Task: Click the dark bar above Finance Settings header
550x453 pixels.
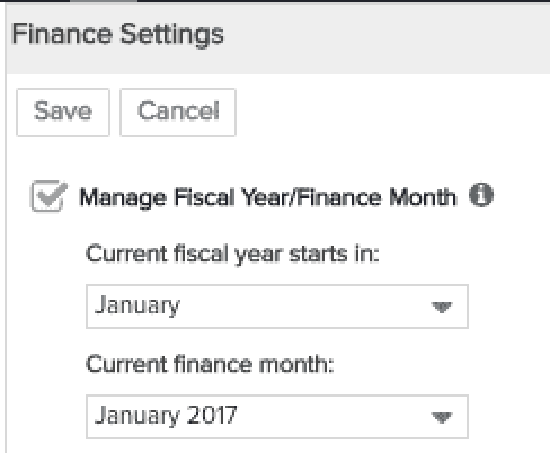Action: click(x=344, y=1)
